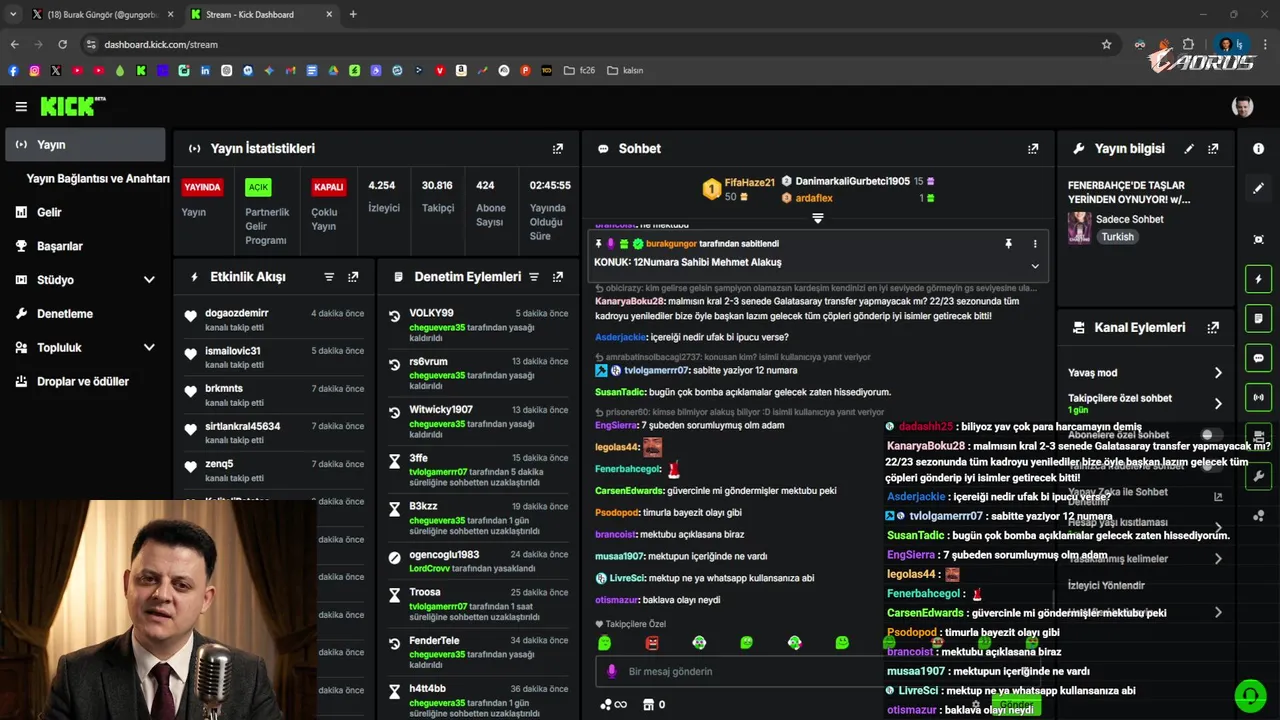Open the LinkedIn bookmark
The width and height of the screenshot is (1280, 720).
point(205,71)
